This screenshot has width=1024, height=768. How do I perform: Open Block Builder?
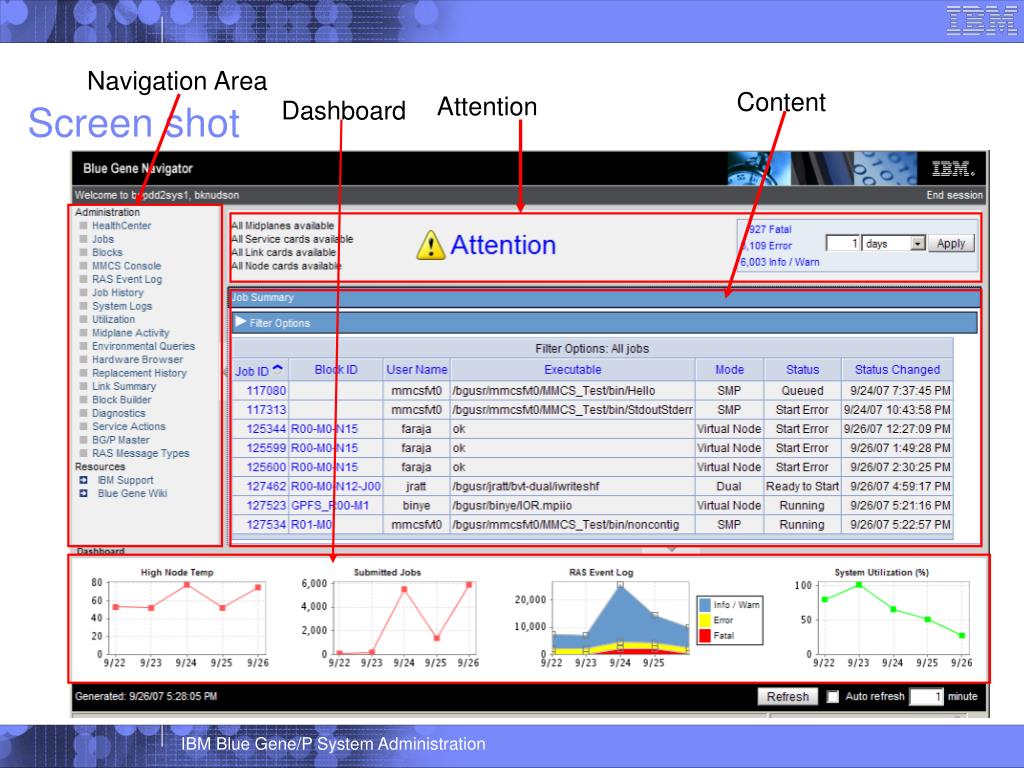click(x=121, y=400)
